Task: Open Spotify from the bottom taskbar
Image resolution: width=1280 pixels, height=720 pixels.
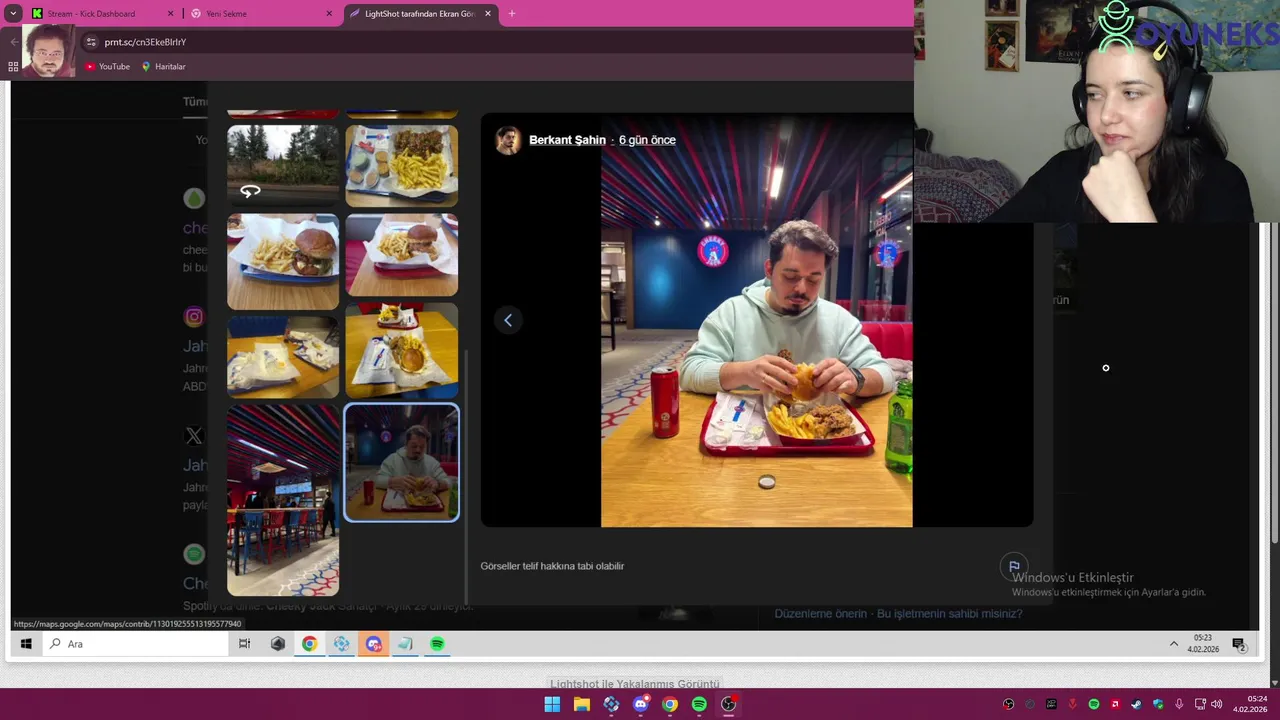Action: point(699,704)
